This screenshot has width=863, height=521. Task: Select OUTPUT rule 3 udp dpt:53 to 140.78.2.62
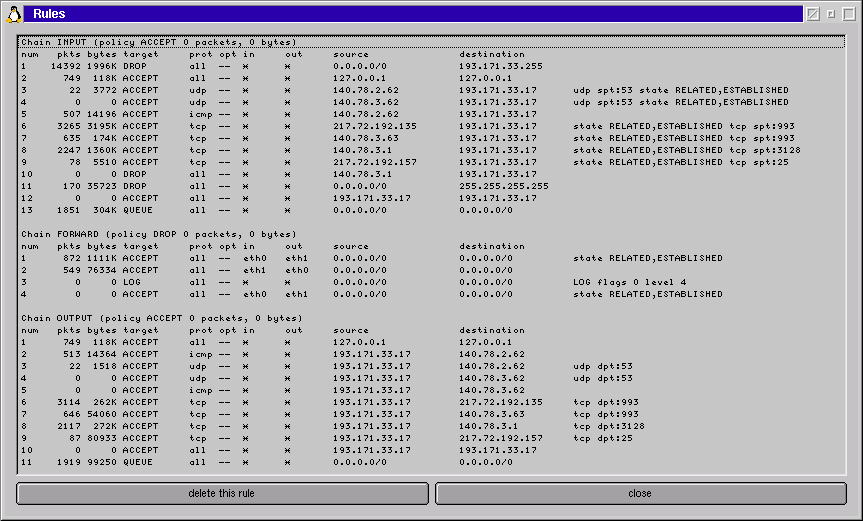point(432,366)
